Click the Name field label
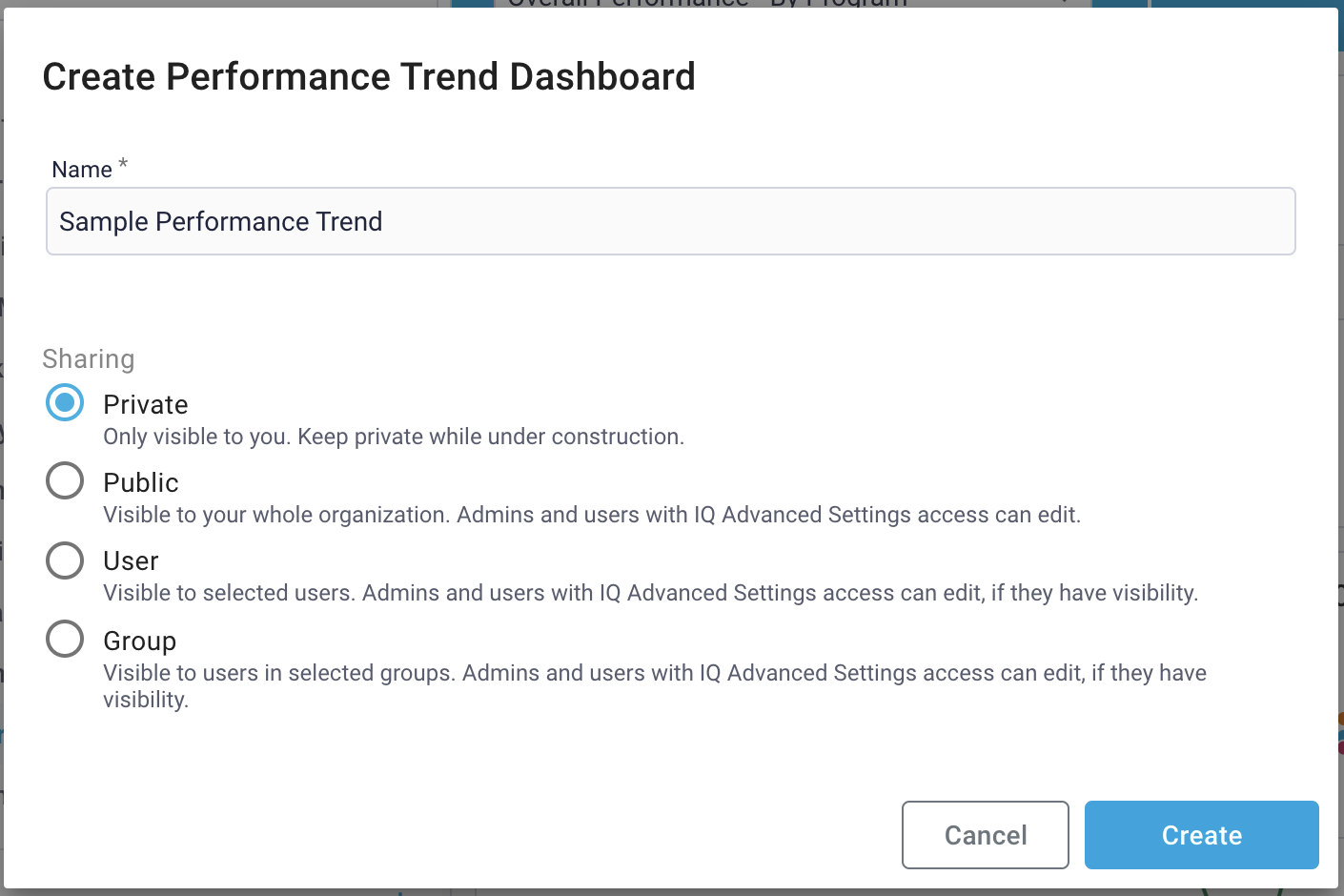The width and height of the screenshot is (1344, 896). (x=82, y=170)
